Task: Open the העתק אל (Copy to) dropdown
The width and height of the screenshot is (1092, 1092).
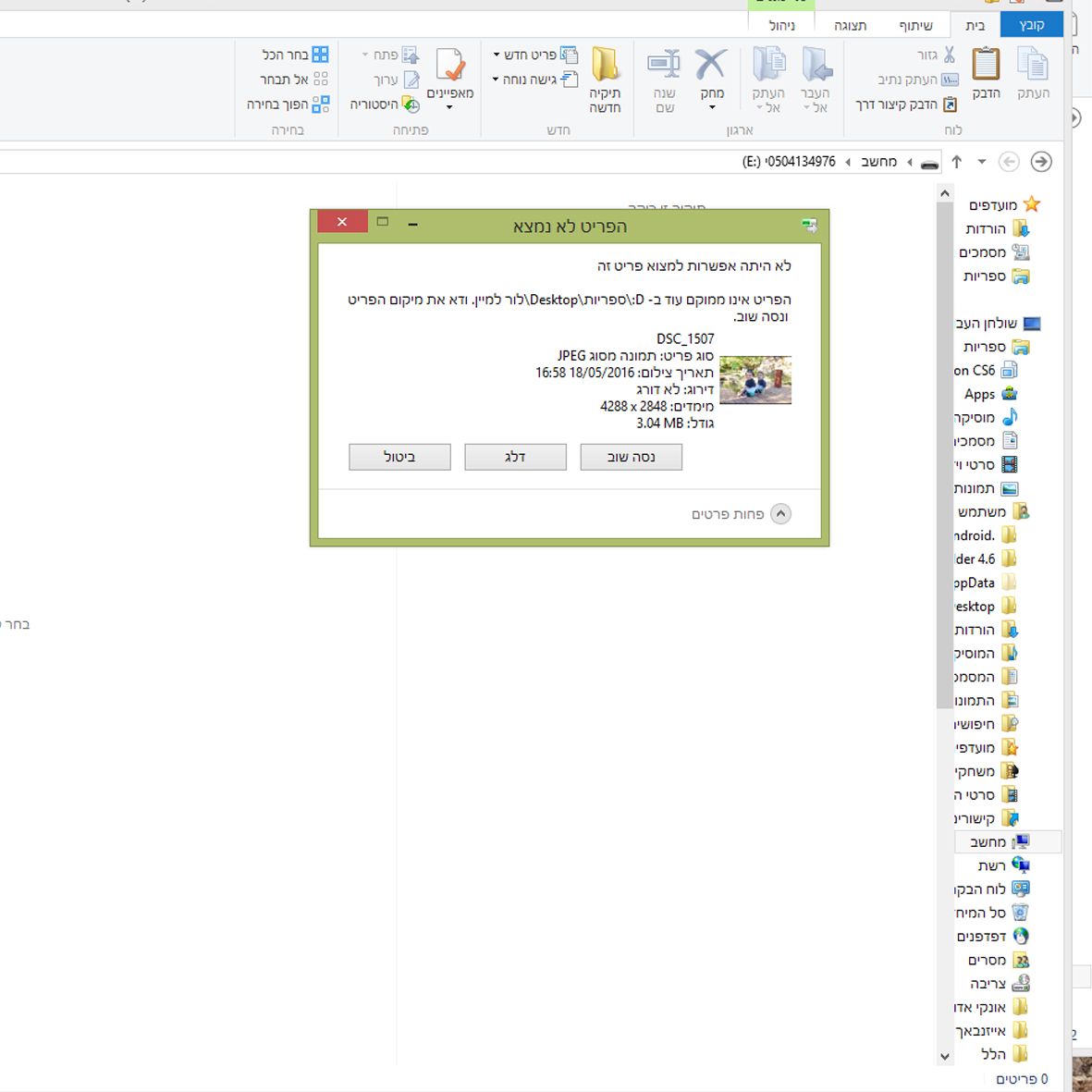Action: point(769,80)
